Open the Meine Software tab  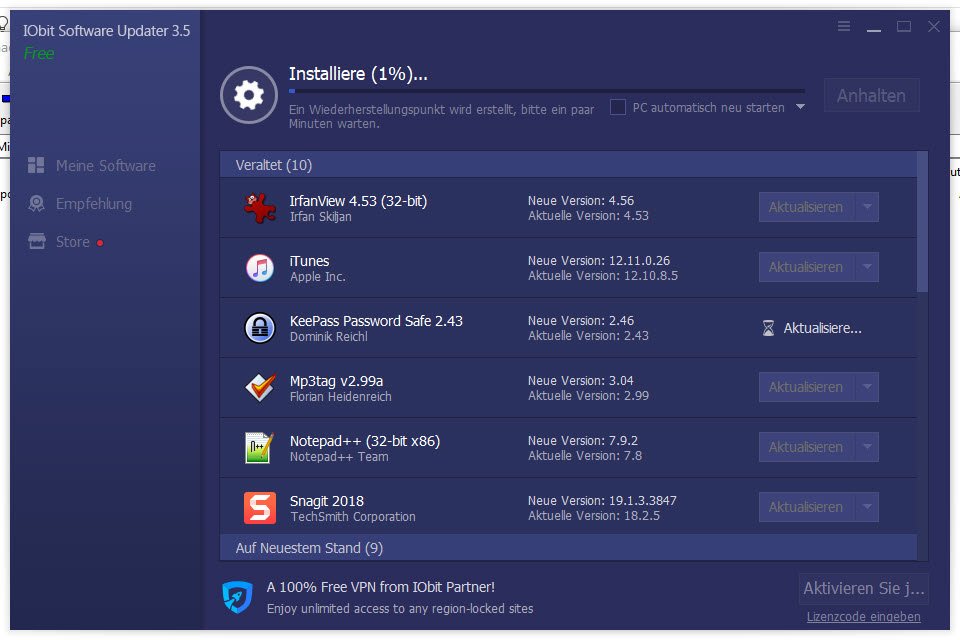tap(92, 165)
